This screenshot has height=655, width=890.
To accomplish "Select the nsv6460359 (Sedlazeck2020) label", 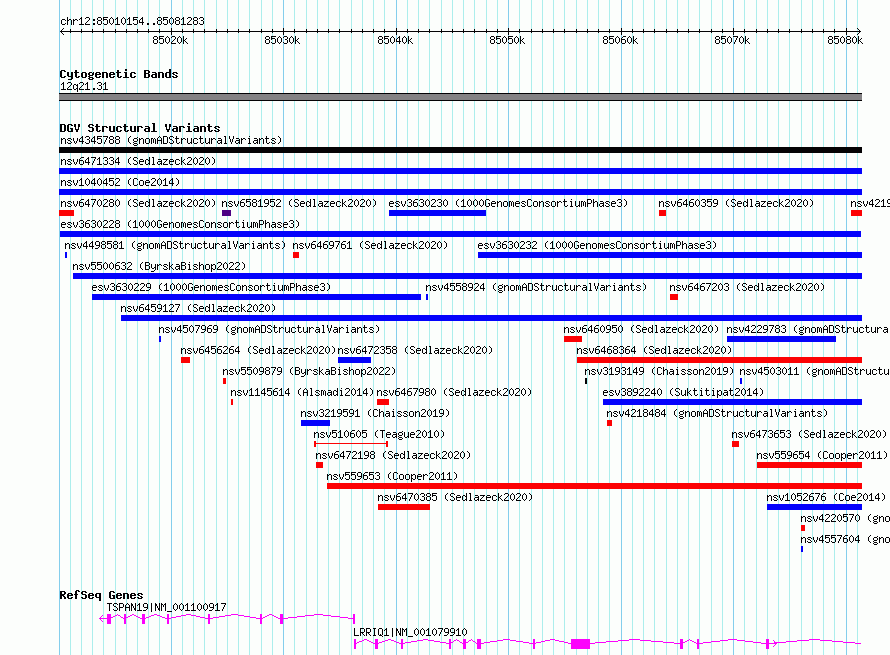I will [x=736, y=203].
